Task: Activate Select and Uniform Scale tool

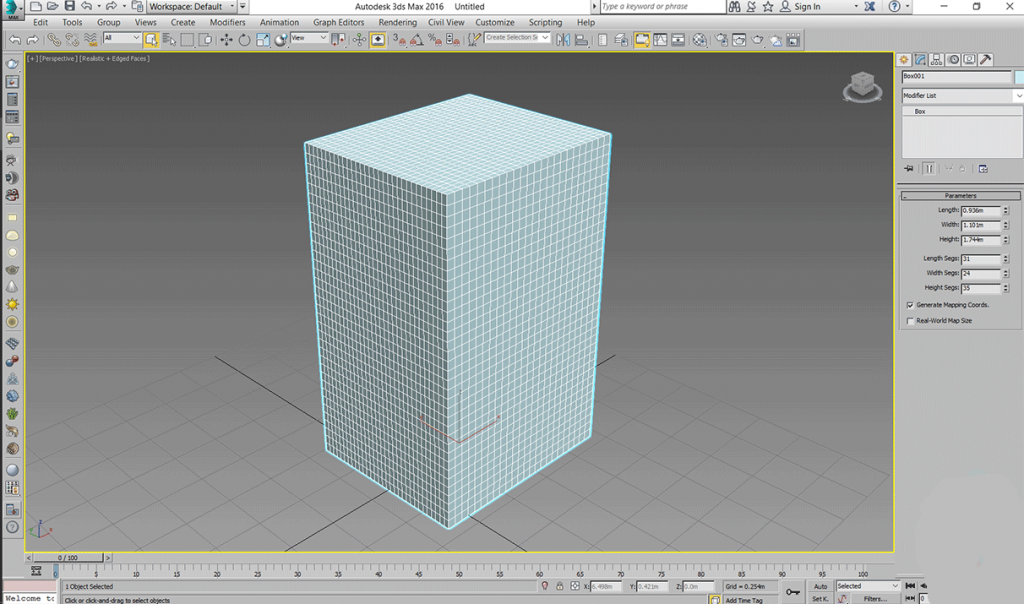Action: click(x=263, y=40)
